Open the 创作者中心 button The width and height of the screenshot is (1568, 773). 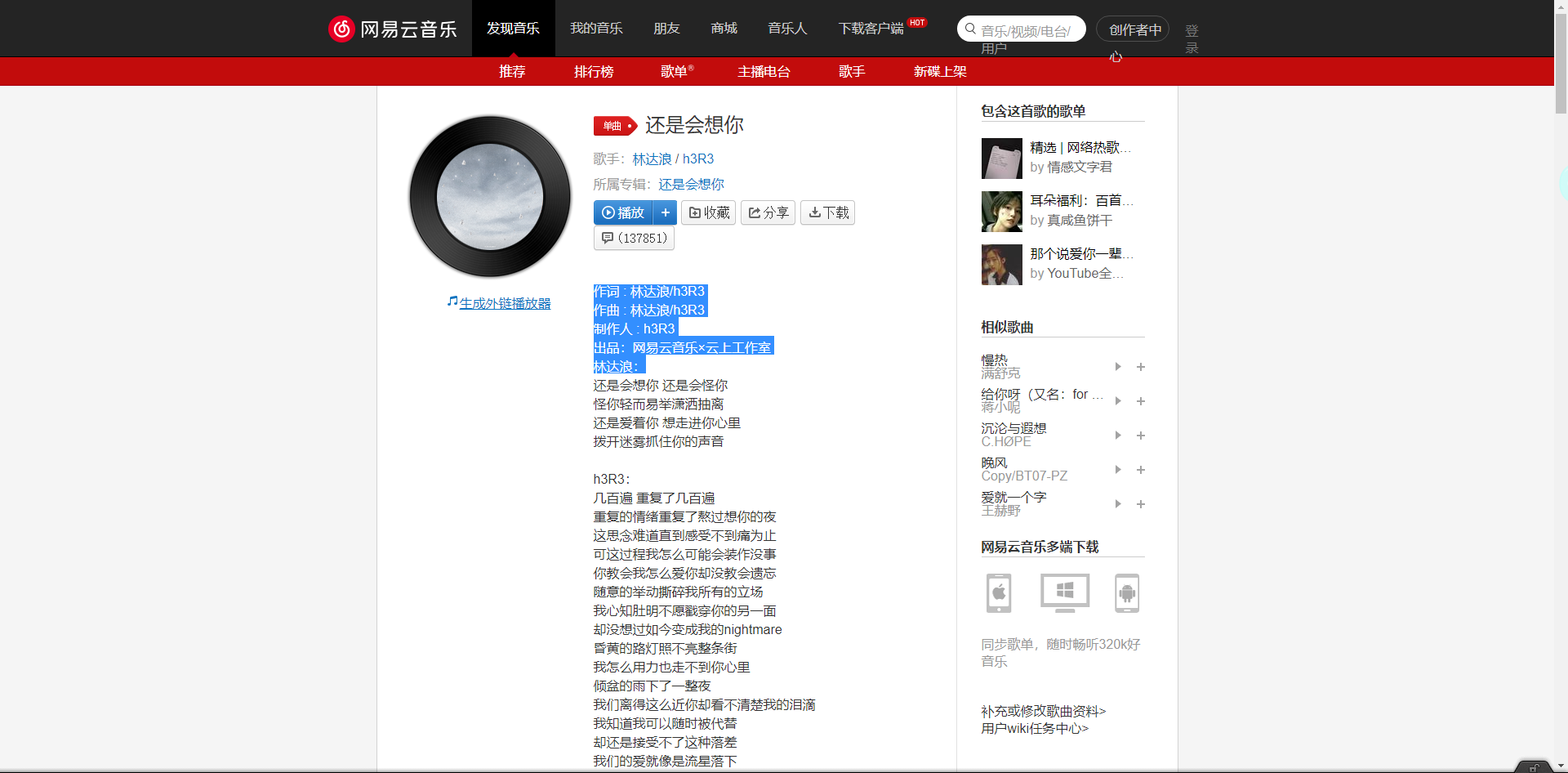[x=1133, y=30]
